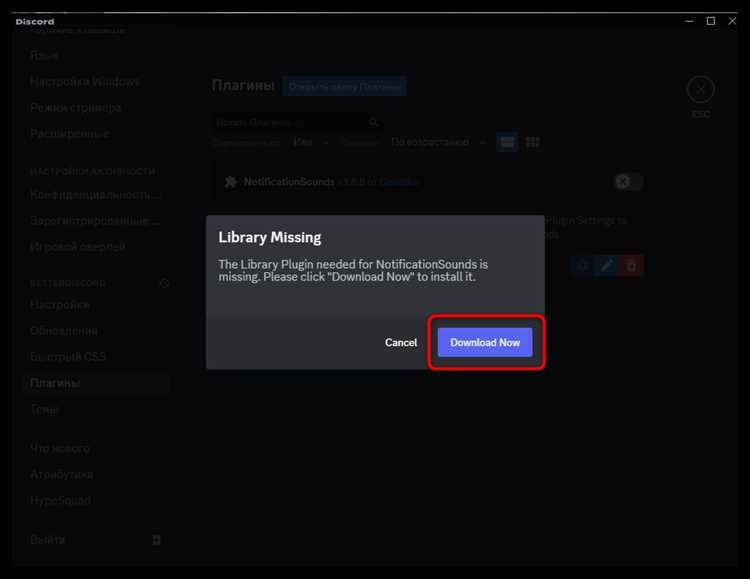
Task: Open 'Зарегистрированные' games settings
Action: [96, 221]
